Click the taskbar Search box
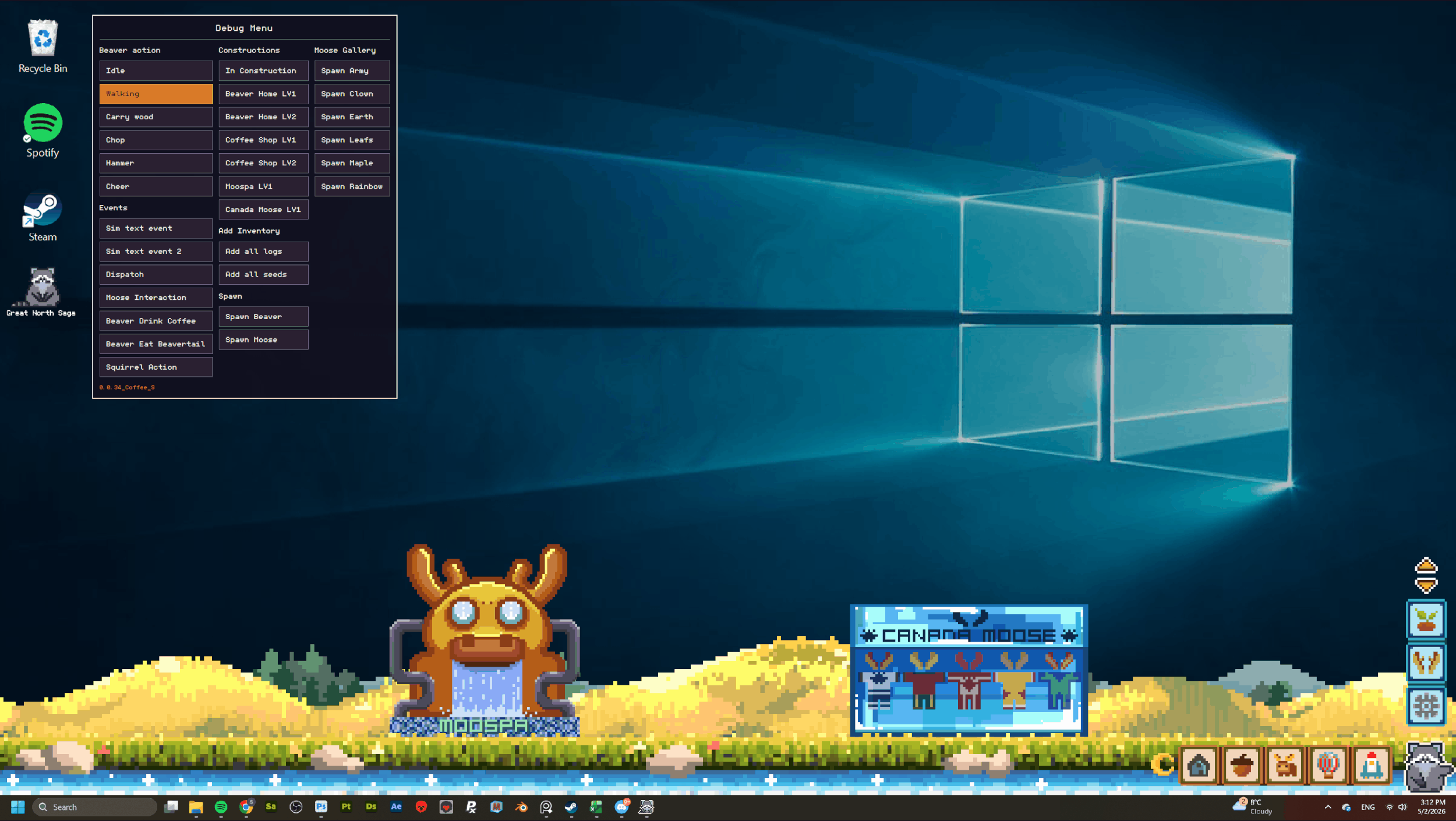 point(94,807)
